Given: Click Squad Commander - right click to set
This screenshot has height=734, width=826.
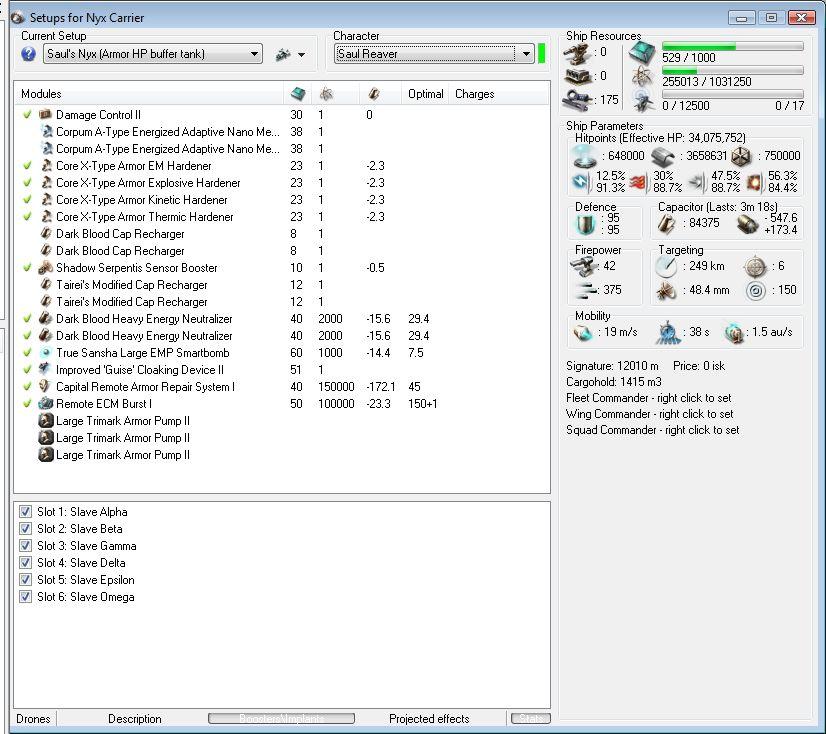Looking at the screenshot, I should point(652,430).
